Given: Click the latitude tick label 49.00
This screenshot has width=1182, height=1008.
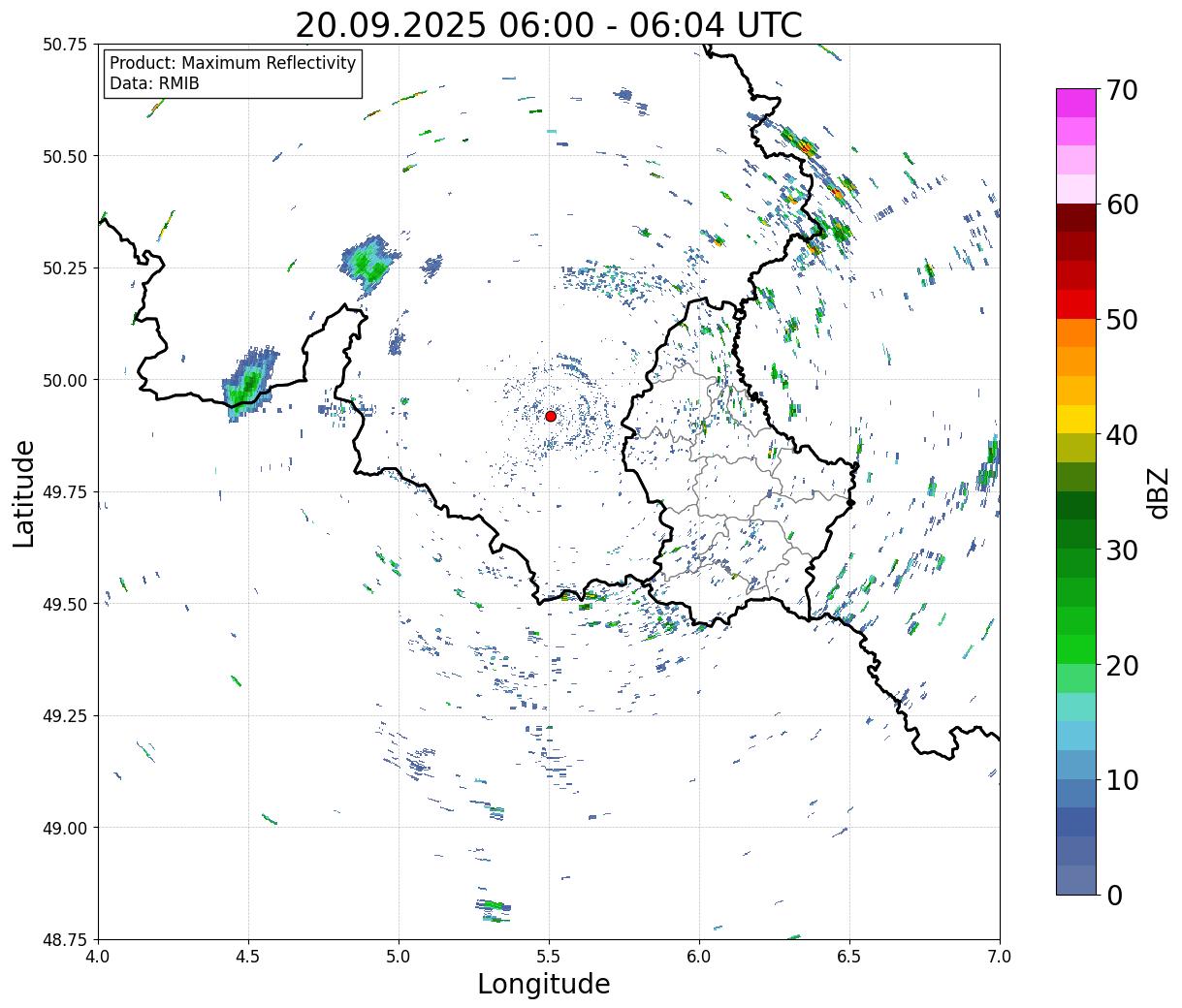Looking at the screenshot, I should coord(65,828).
